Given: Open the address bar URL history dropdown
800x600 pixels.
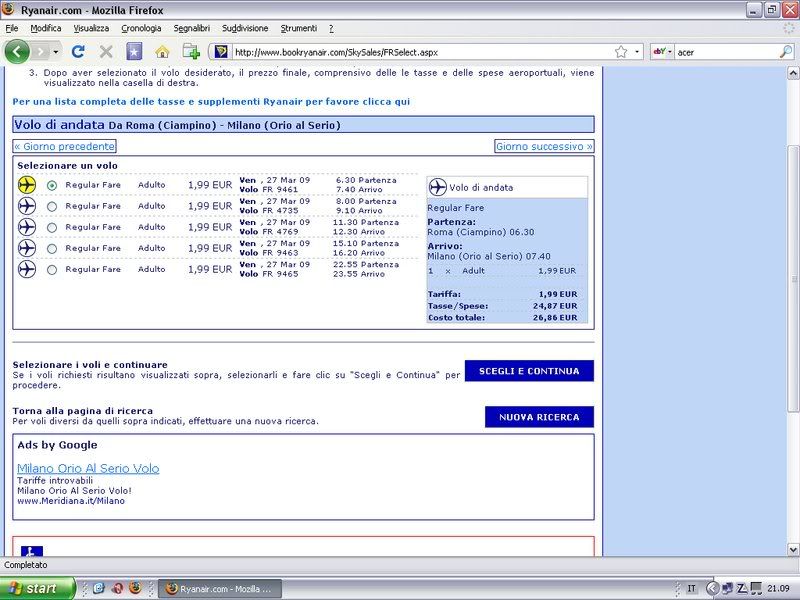Looking at the screenshot, I should (637, 52).
